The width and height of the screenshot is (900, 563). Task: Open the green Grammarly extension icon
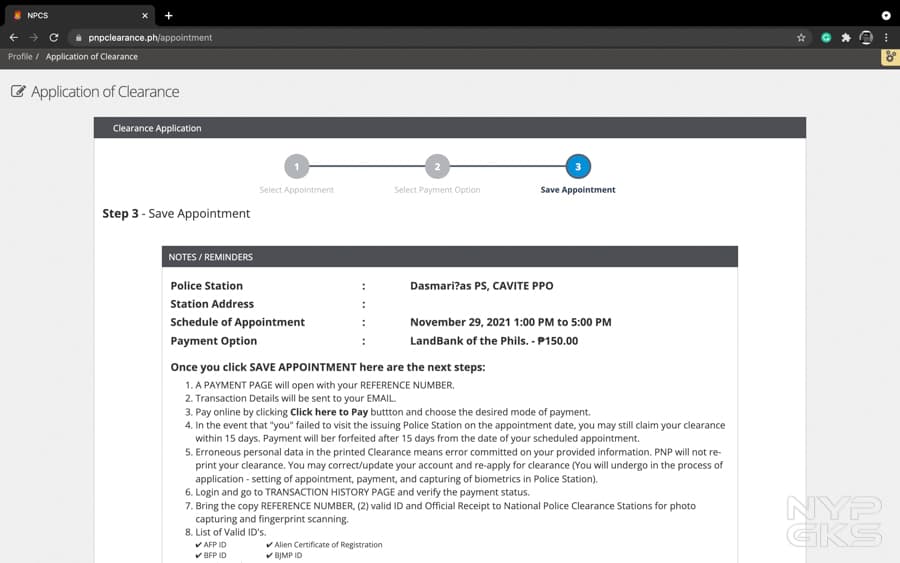[826, 37]
